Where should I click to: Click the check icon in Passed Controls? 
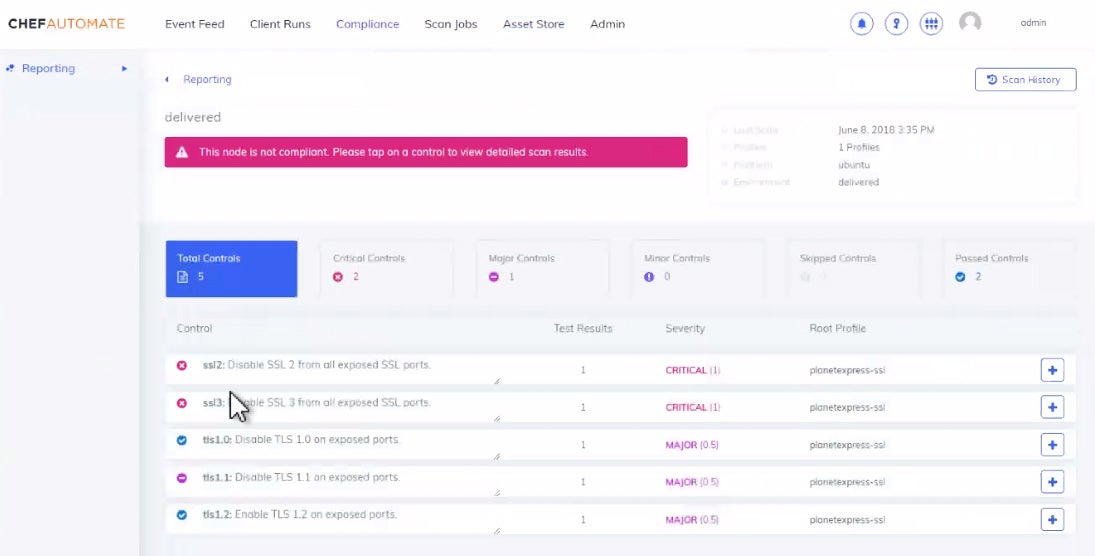point(960,277)
